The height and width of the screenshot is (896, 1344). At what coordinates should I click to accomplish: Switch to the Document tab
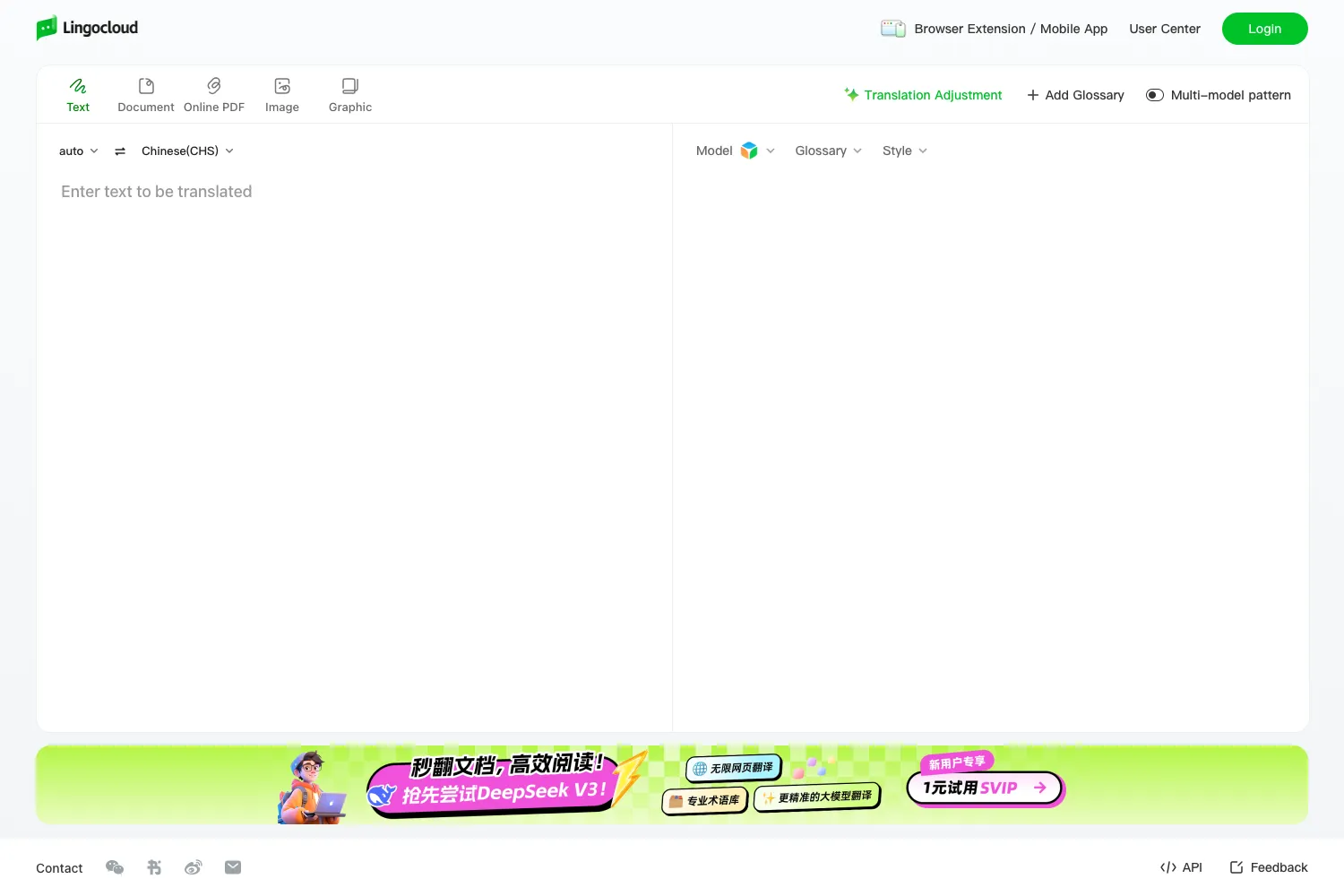(x=146, y=95)
